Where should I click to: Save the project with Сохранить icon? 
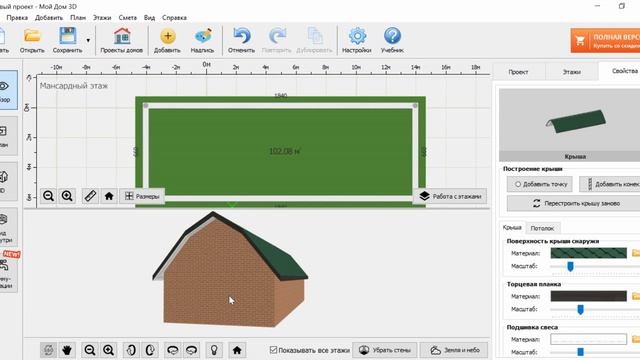click(67, 40)
